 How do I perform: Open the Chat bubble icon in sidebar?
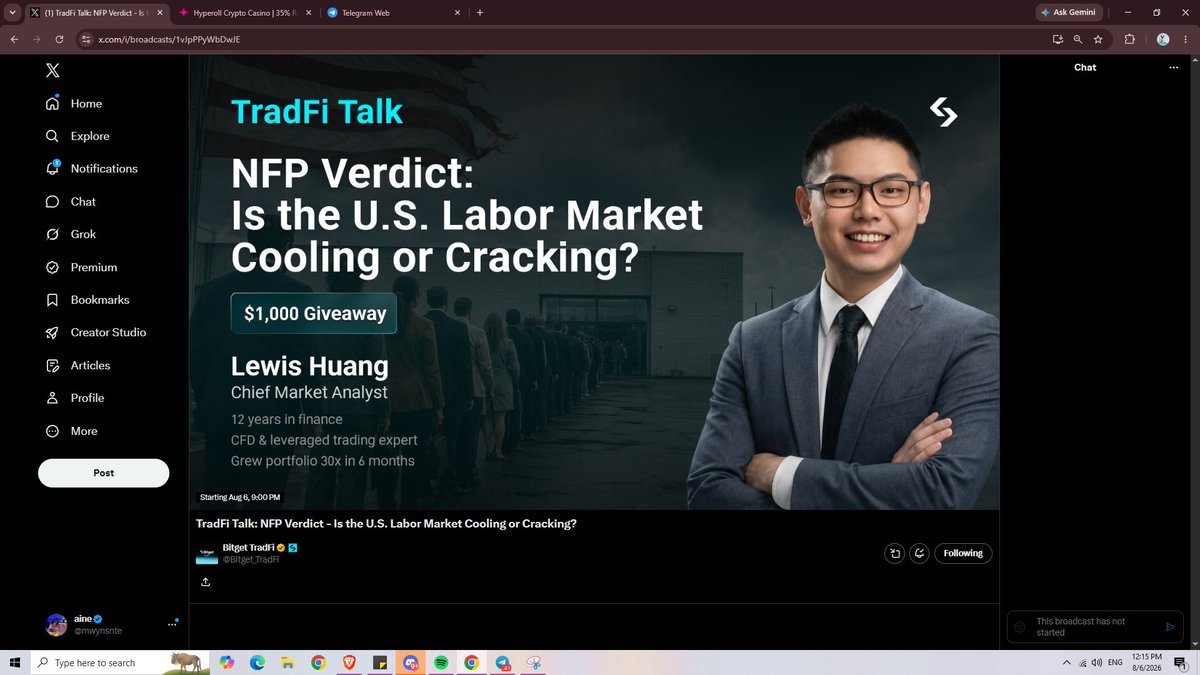(52, 201)
